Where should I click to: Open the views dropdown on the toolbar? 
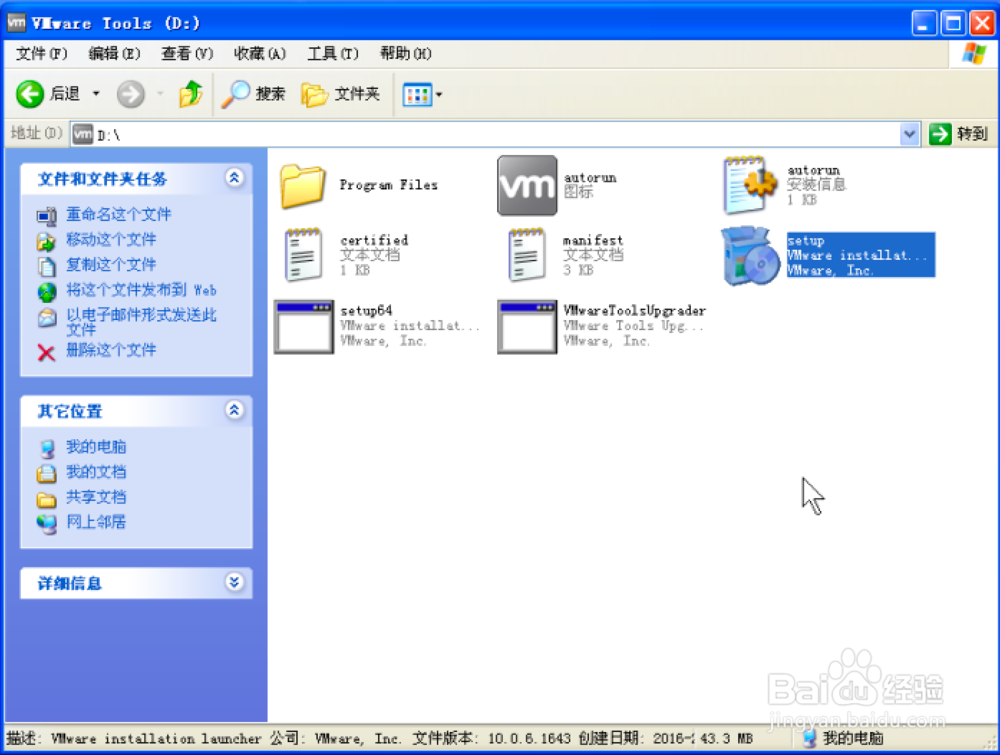click(x=436, y=94)
